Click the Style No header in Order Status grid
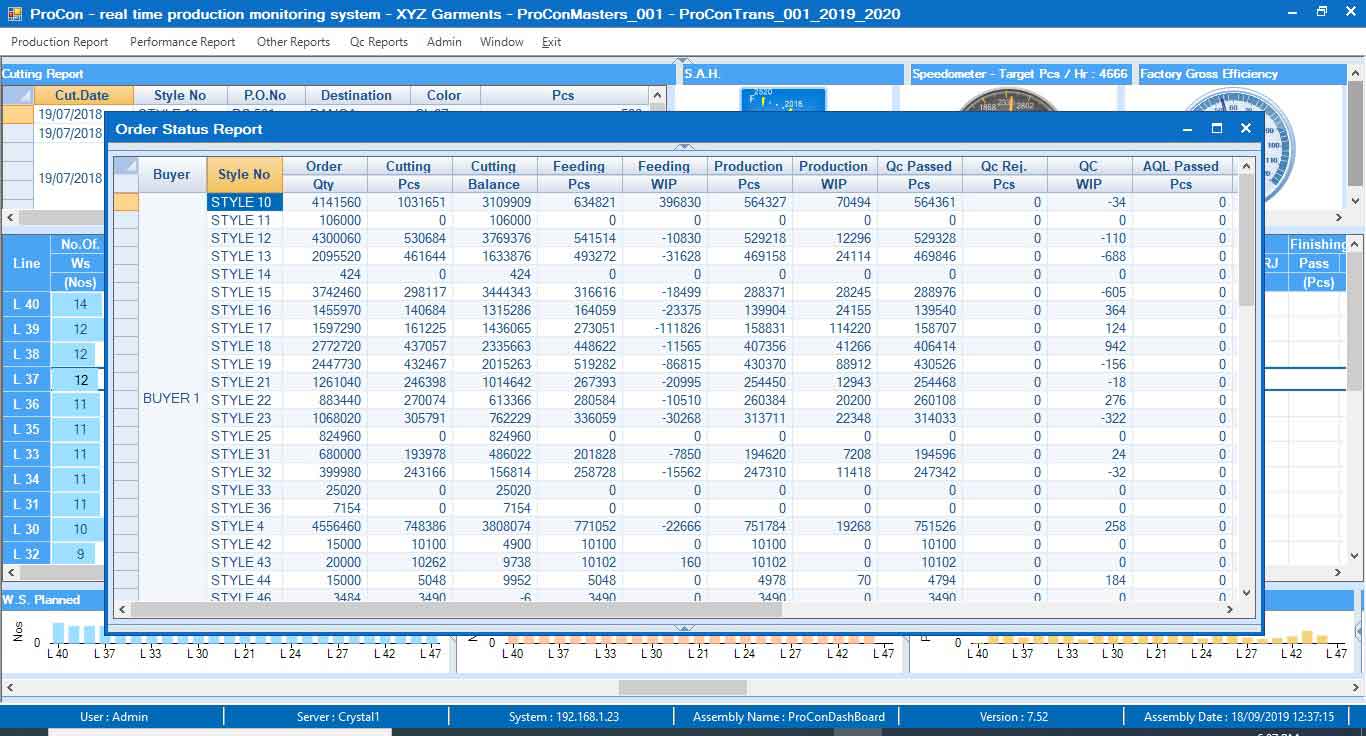This screenshot has width=1366, height=736. pos(244,174)
